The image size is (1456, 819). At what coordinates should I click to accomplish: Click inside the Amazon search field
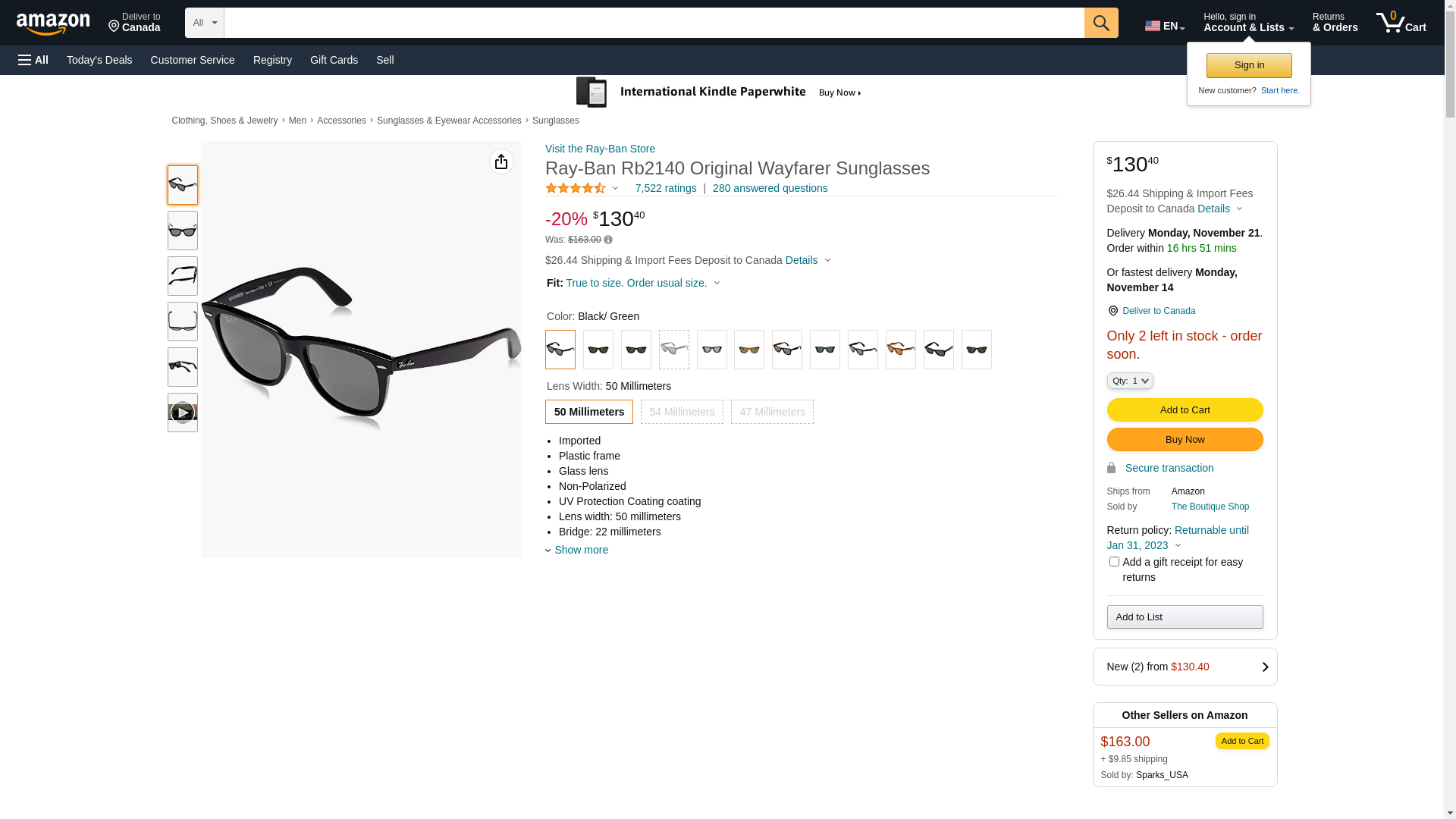654,23
